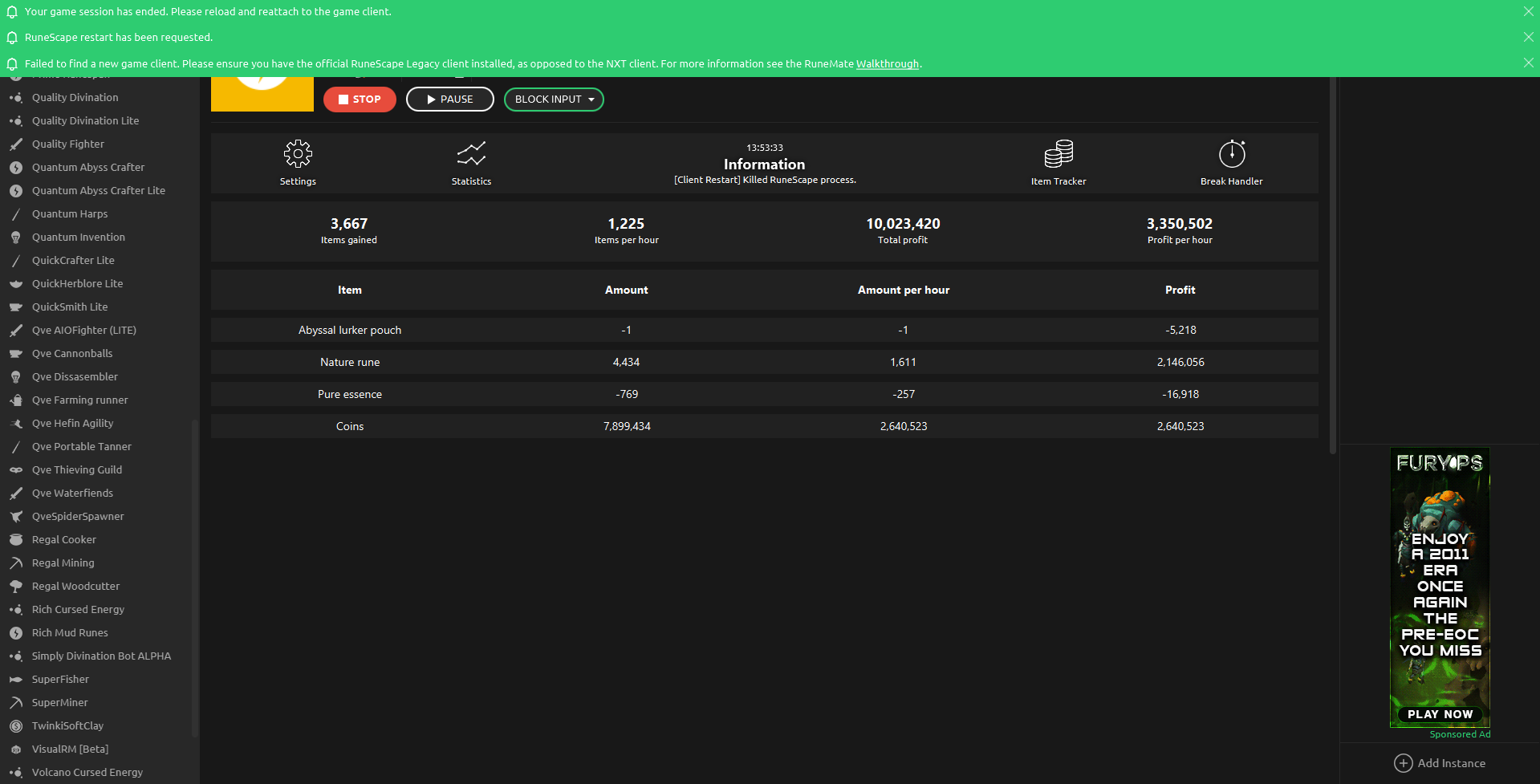The image size is (1540, 784).
Task: Close the RuneScape restart requested notification
Action: coord(1528,37)
